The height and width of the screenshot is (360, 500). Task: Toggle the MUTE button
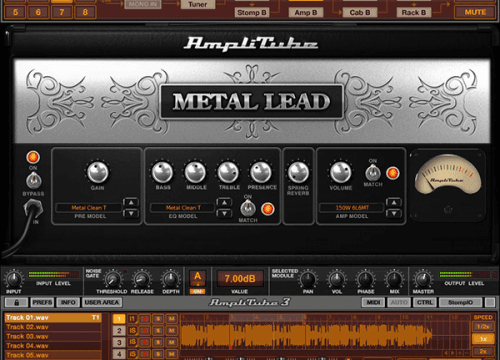[x=475, y=12]
